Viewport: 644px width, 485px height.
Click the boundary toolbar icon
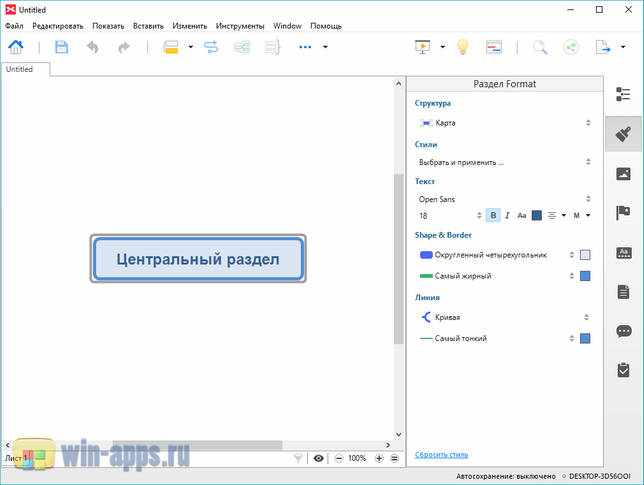point(242,47)
